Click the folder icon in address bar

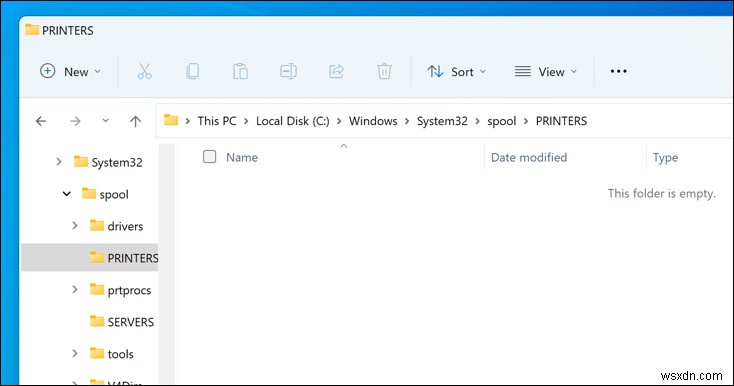(171, 120)
